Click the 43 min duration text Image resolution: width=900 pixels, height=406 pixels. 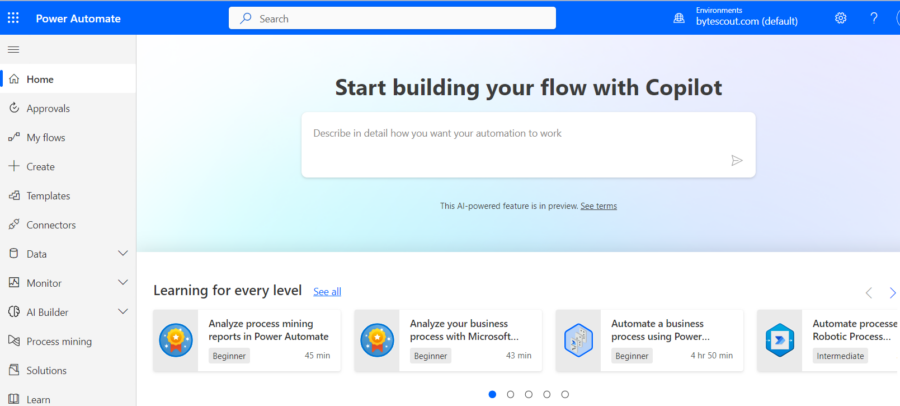519,355
